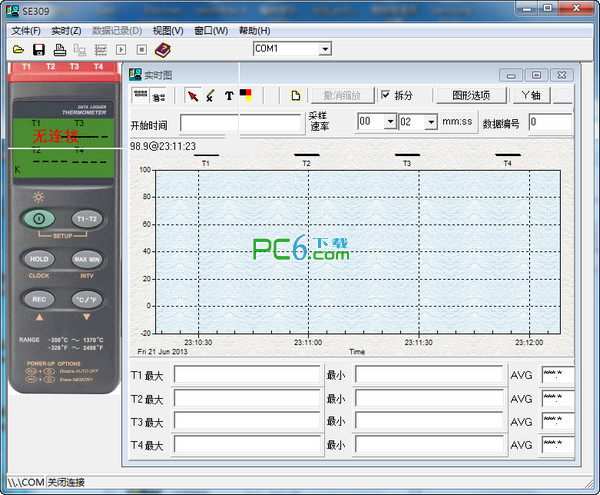Print using the printer toolbar icon

pos(59,50)
